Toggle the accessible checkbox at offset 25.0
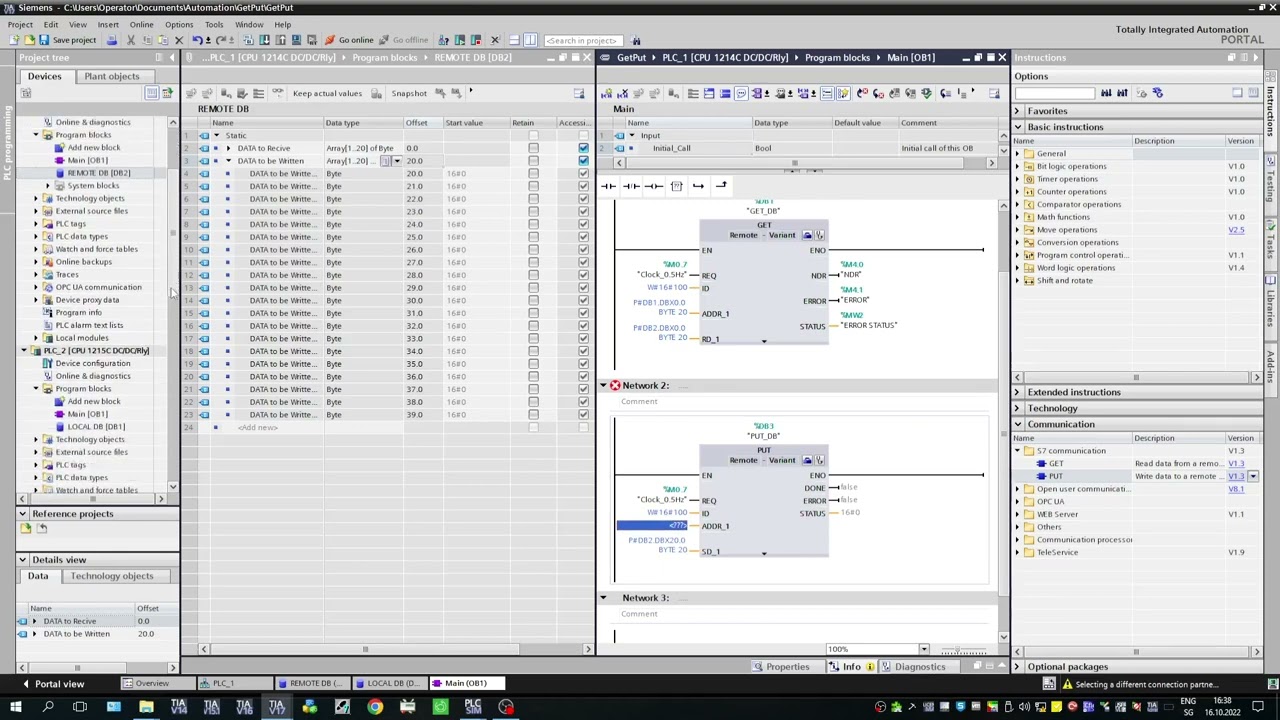Viewport: 1280px width, 720px height. click(x=583, y=237)
